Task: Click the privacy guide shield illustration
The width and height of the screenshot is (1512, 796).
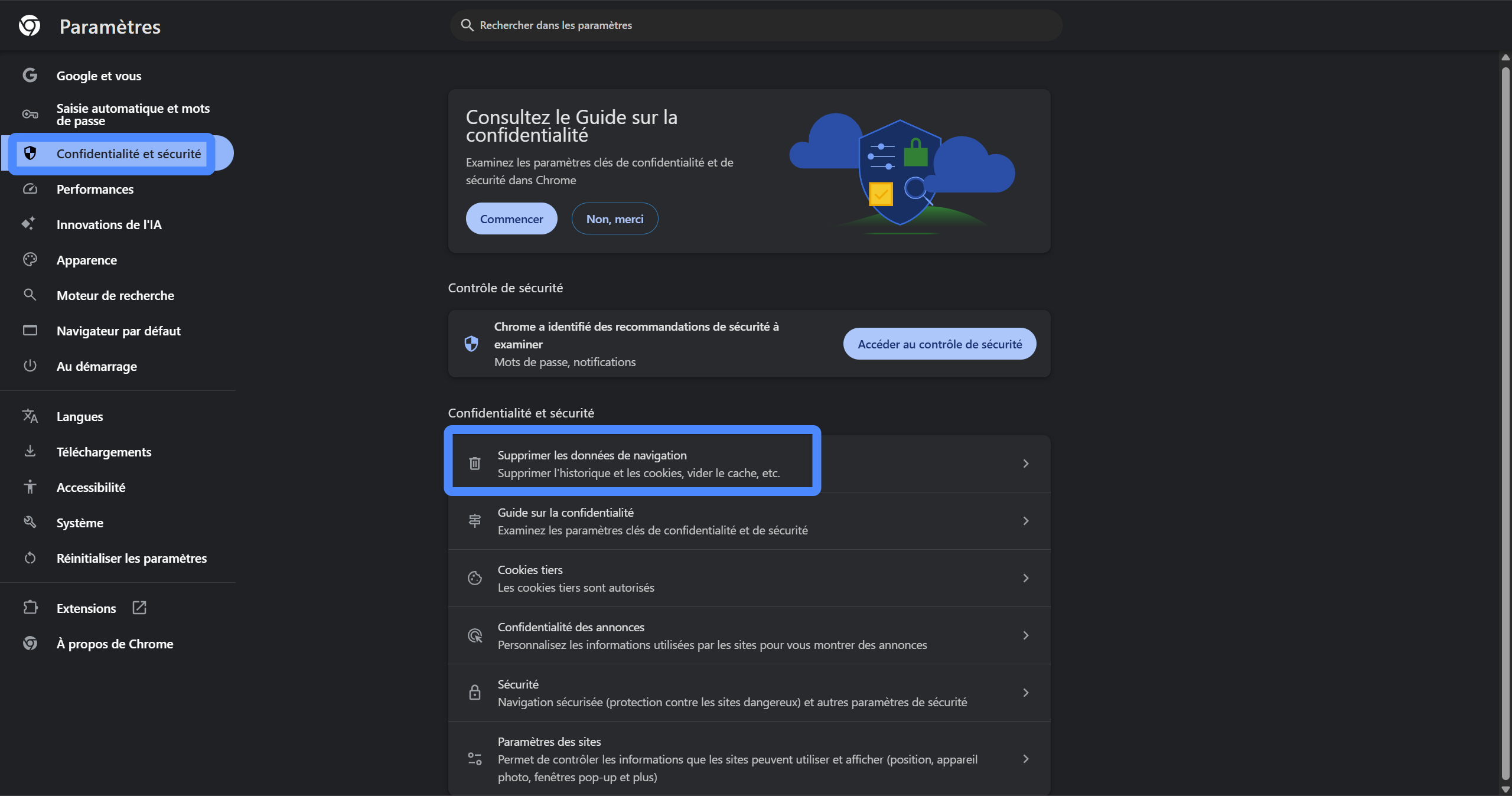Action: (900, 171)
